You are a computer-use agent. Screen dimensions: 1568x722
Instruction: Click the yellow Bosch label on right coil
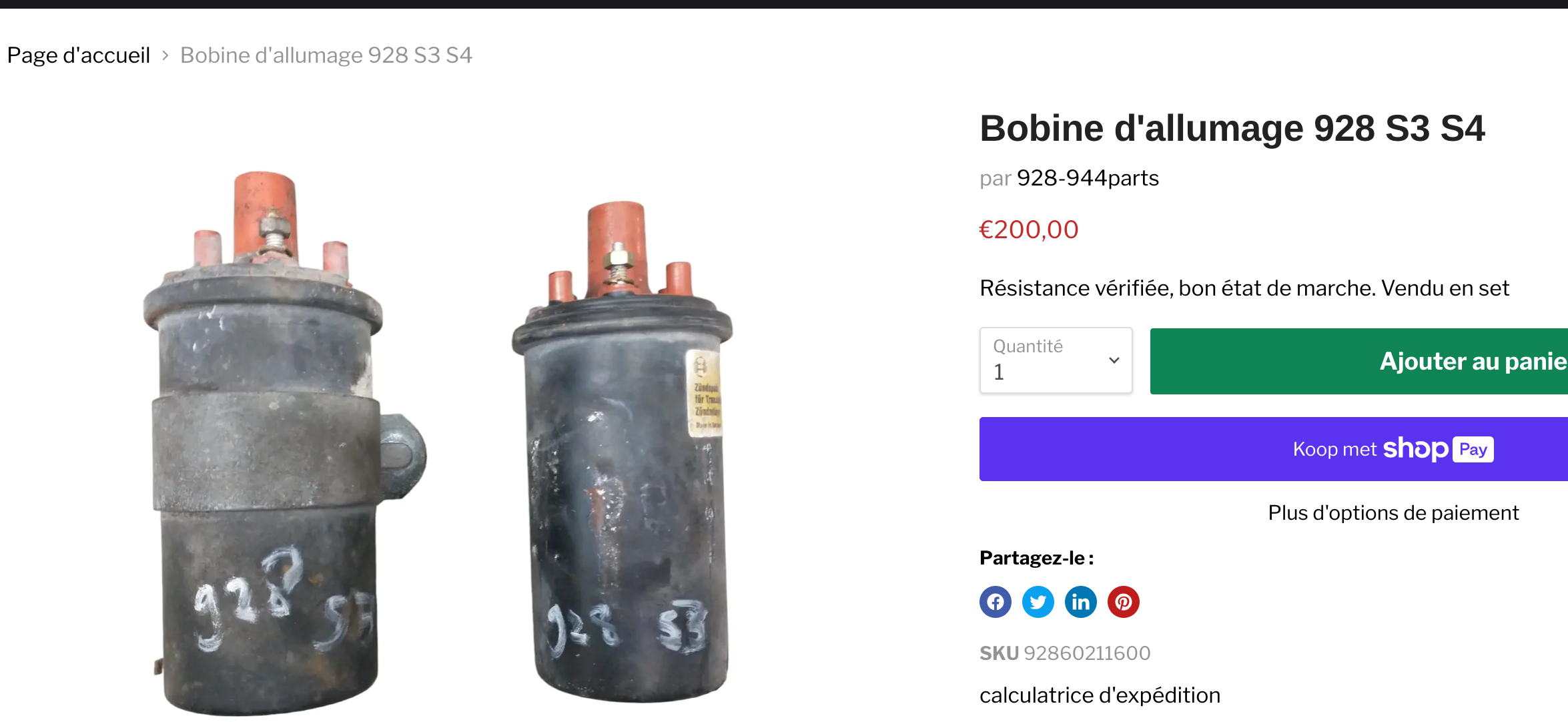click(705, 393)
